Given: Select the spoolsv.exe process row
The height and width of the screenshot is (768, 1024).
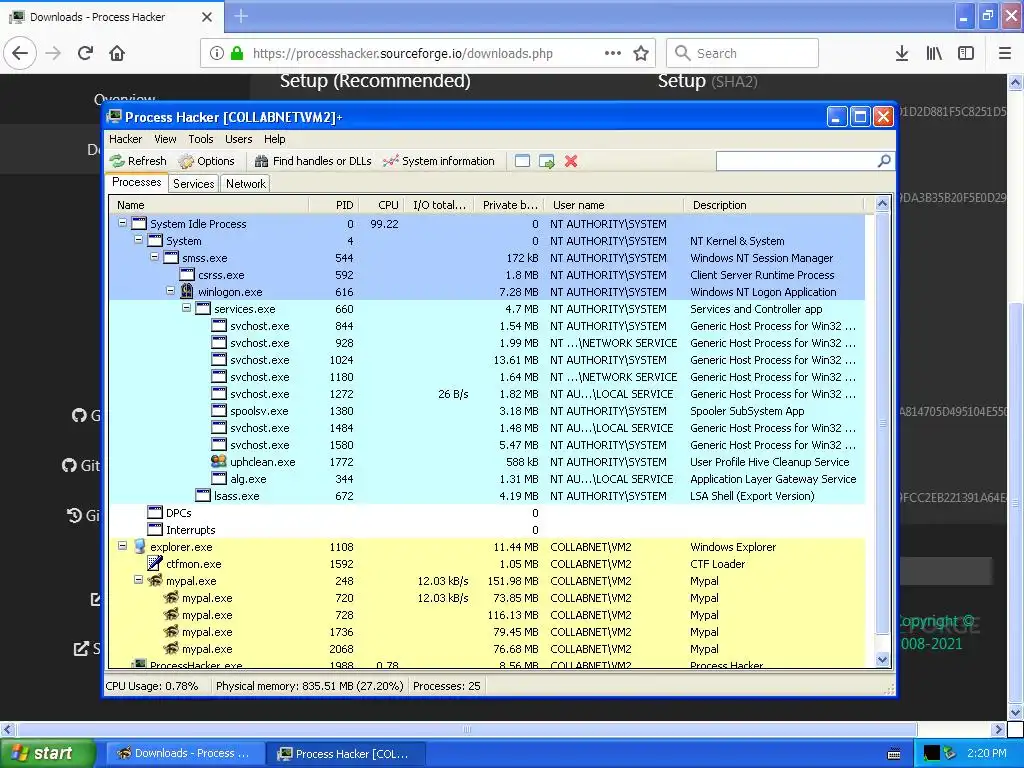Looking at the screenshot, I should (487, 411).
